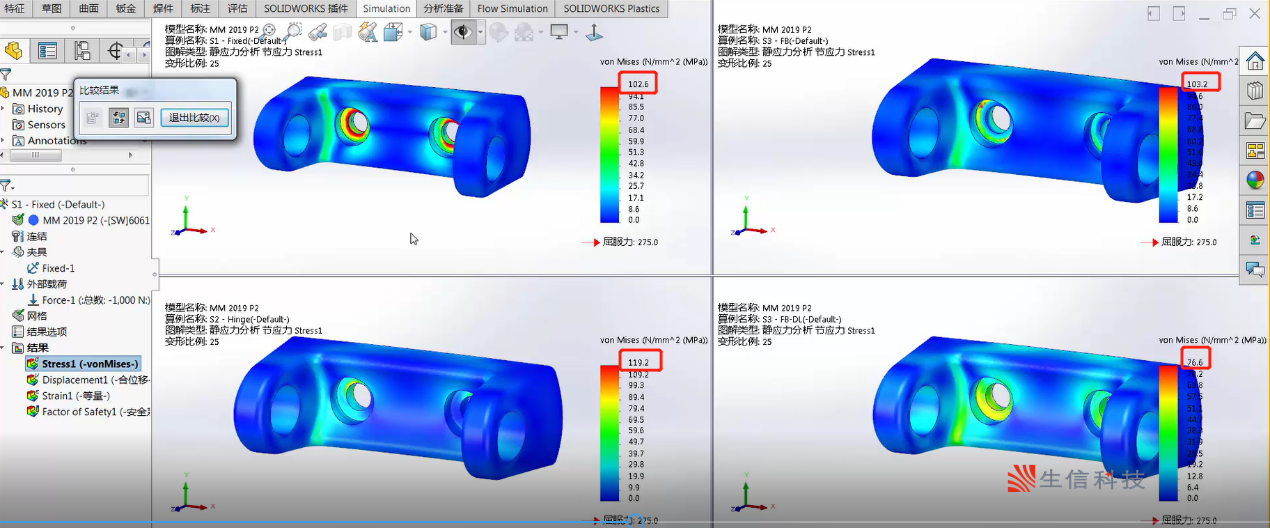
Task: Collapse the 夹具 fixtures node
Action: coord(4,252)
